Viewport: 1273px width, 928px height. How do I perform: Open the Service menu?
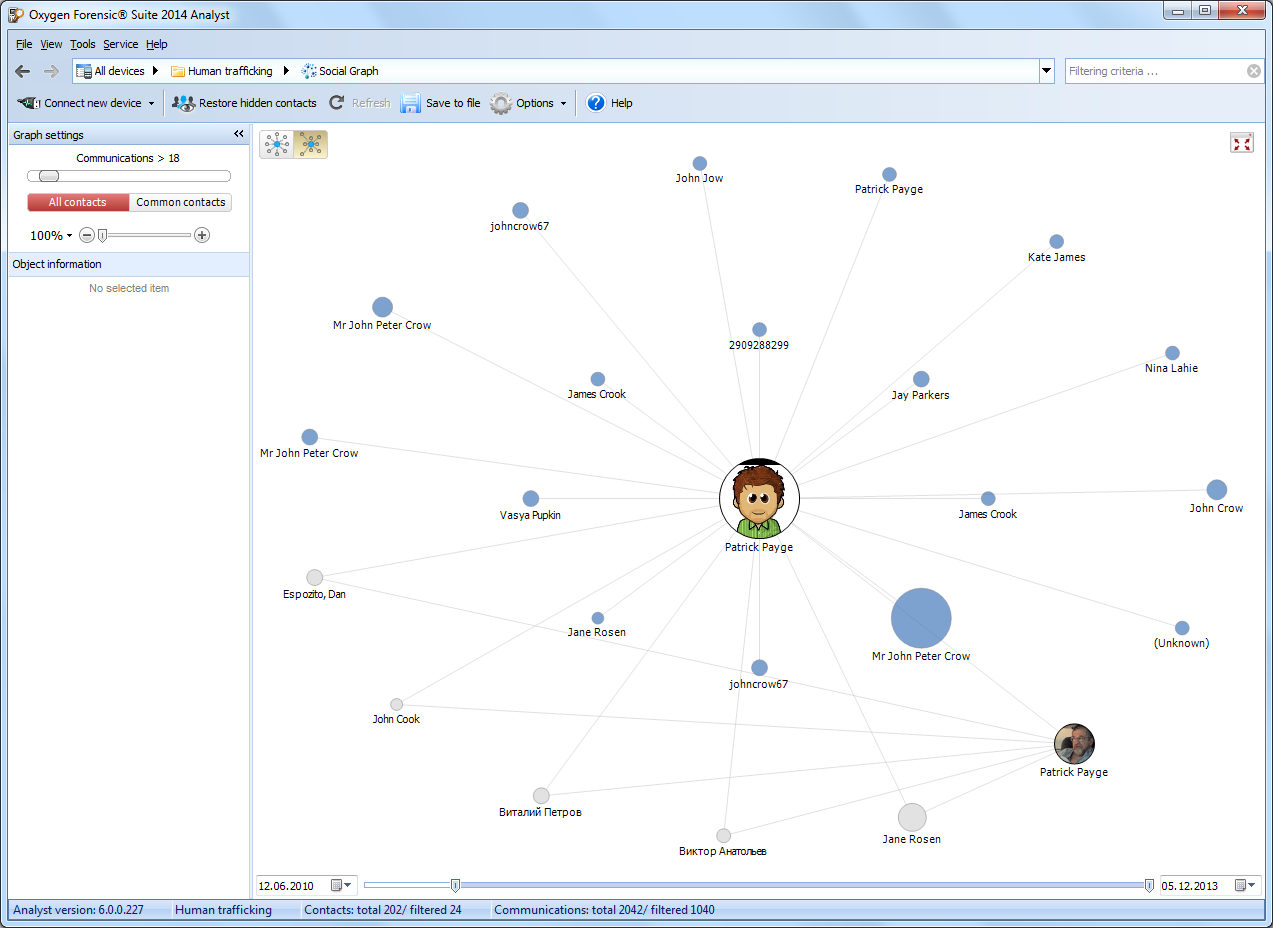click(x=121, y=44)
